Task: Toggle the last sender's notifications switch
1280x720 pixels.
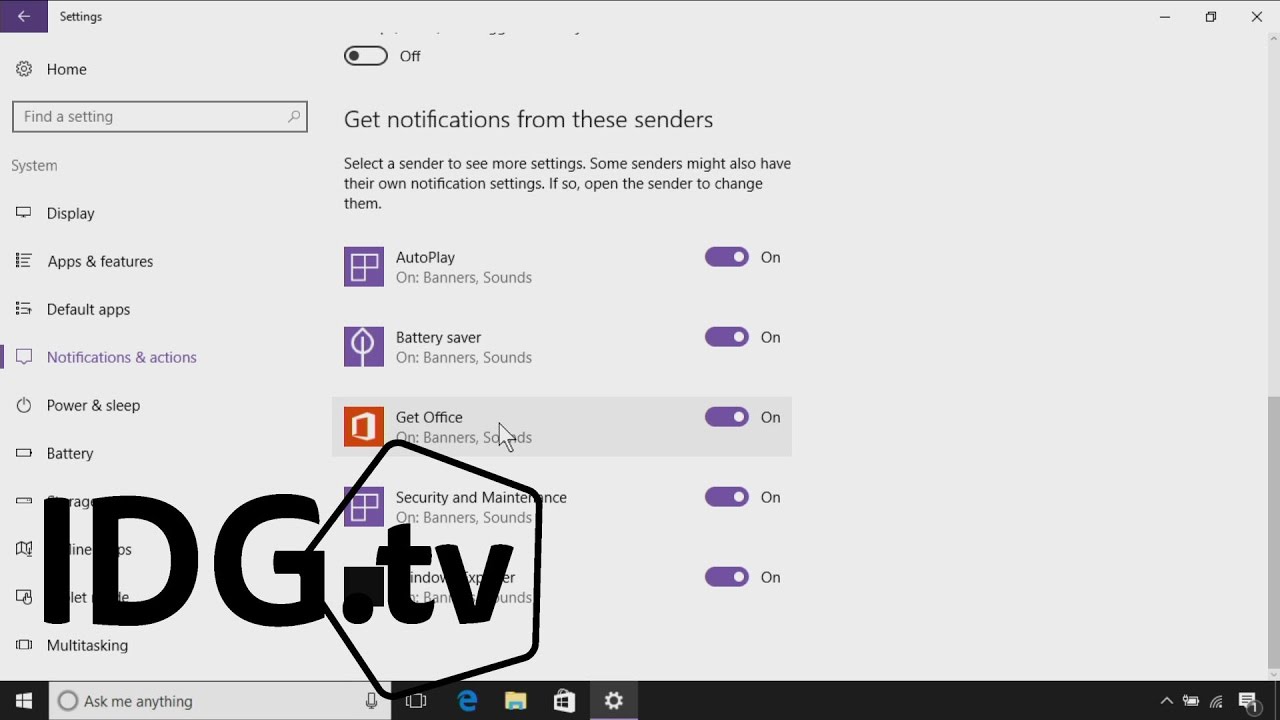Action: point(727,577)
